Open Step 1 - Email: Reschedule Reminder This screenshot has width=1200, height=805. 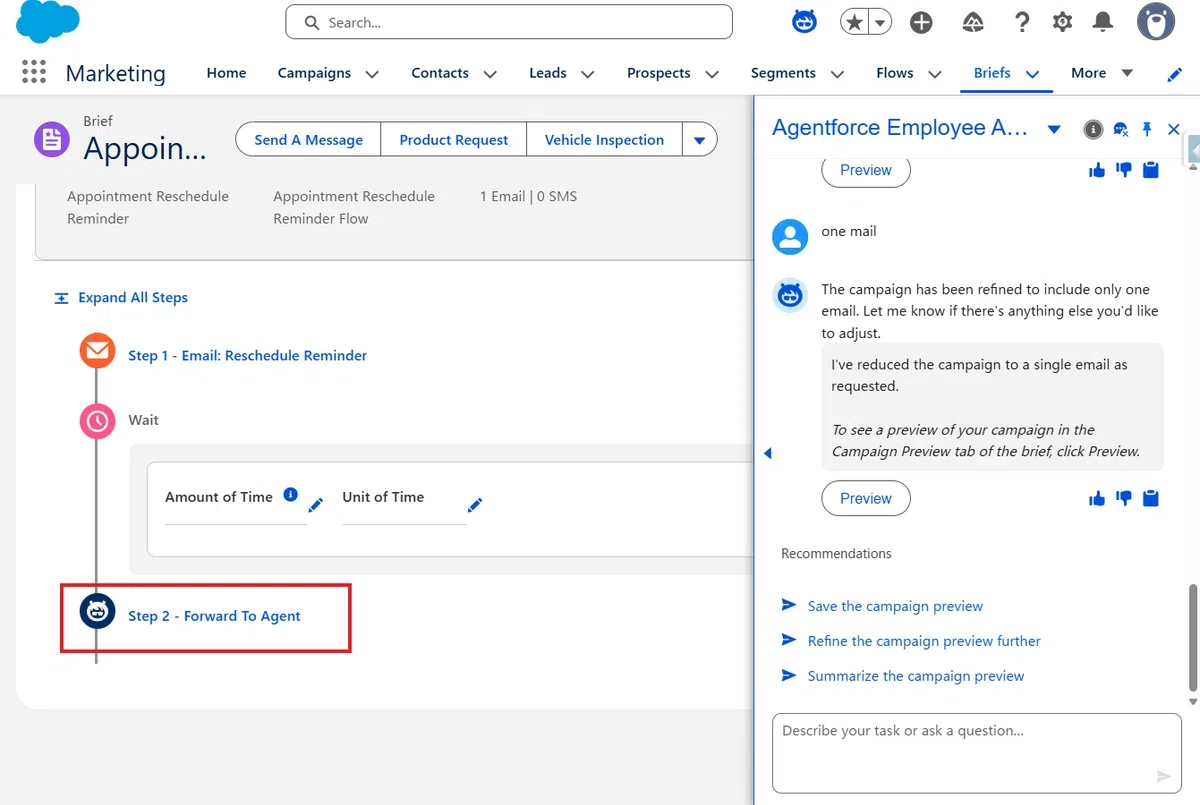point(247,355)
